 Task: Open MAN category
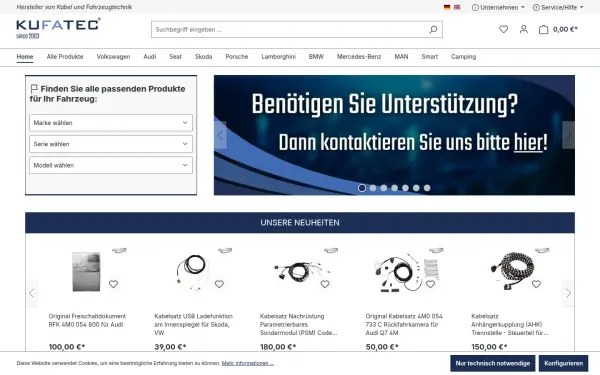[x=401, y=57]
